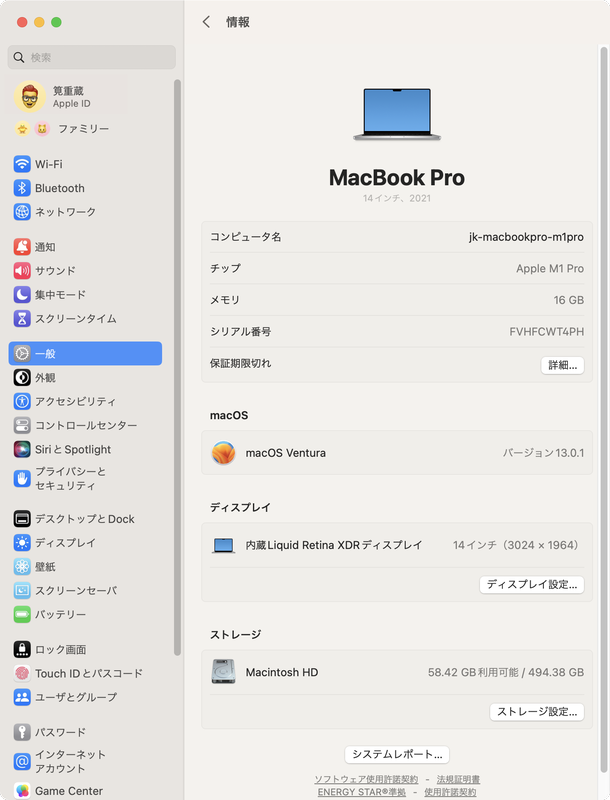This screenshot has width=610, height=800.
Task: Click the sidebar vertical scrollbar
Action: (177, 367)
